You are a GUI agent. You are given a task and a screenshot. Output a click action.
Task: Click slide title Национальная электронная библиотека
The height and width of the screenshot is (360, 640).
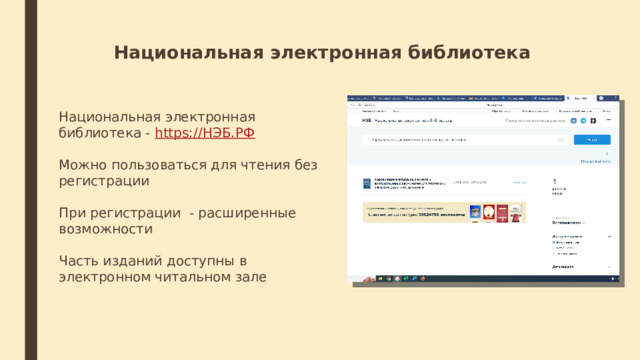pos(322,53)
